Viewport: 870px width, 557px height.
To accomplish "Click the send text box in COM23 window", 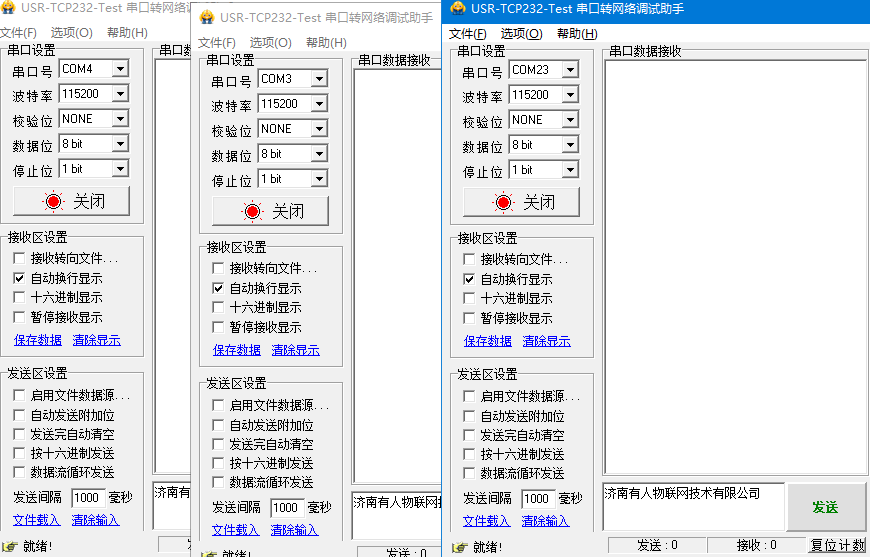I will (694, 507).
